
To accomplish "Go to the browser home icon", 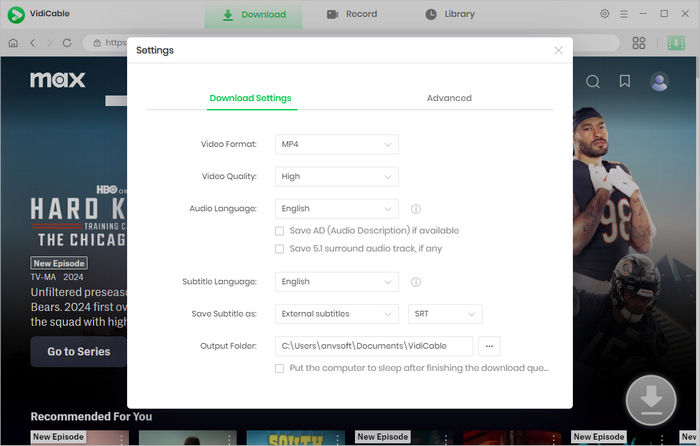I will 13,43.
